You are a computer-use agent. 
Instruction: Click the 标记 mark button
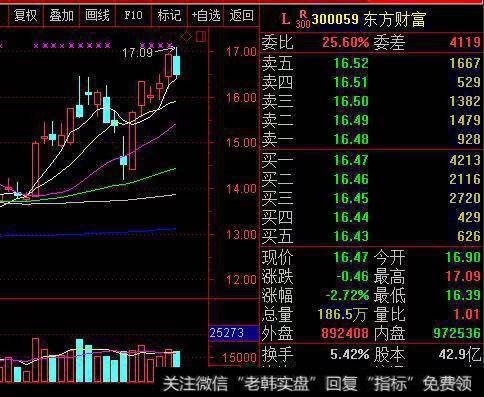click(x=169, y=15)
